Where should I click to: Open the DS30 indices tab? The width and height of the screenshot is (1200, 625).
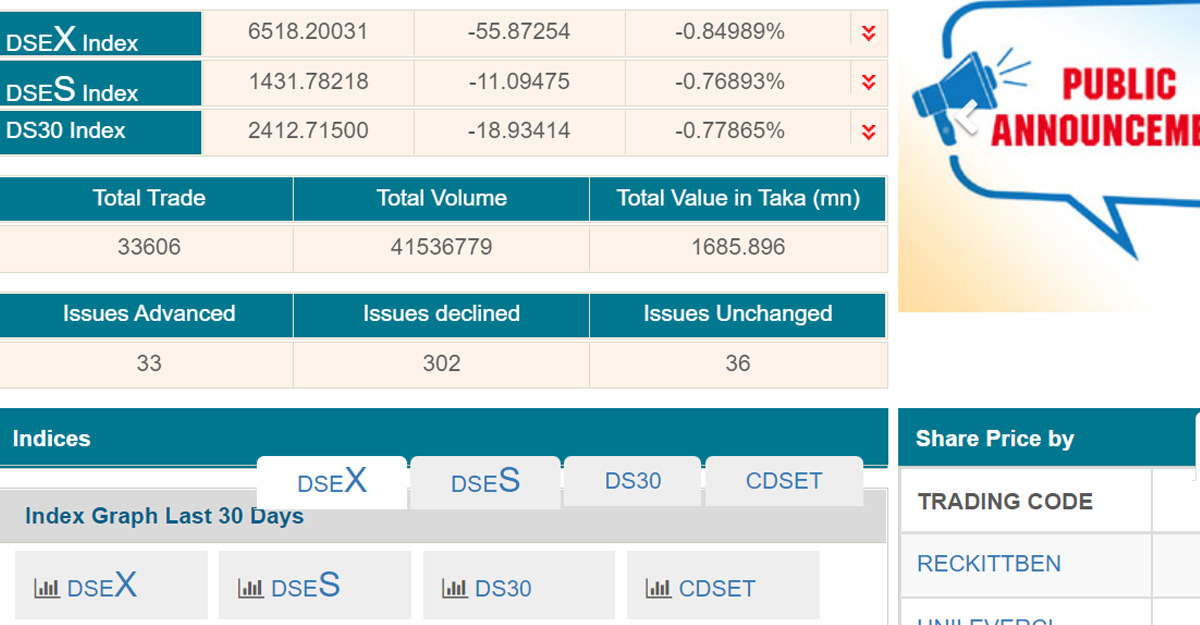633,481
